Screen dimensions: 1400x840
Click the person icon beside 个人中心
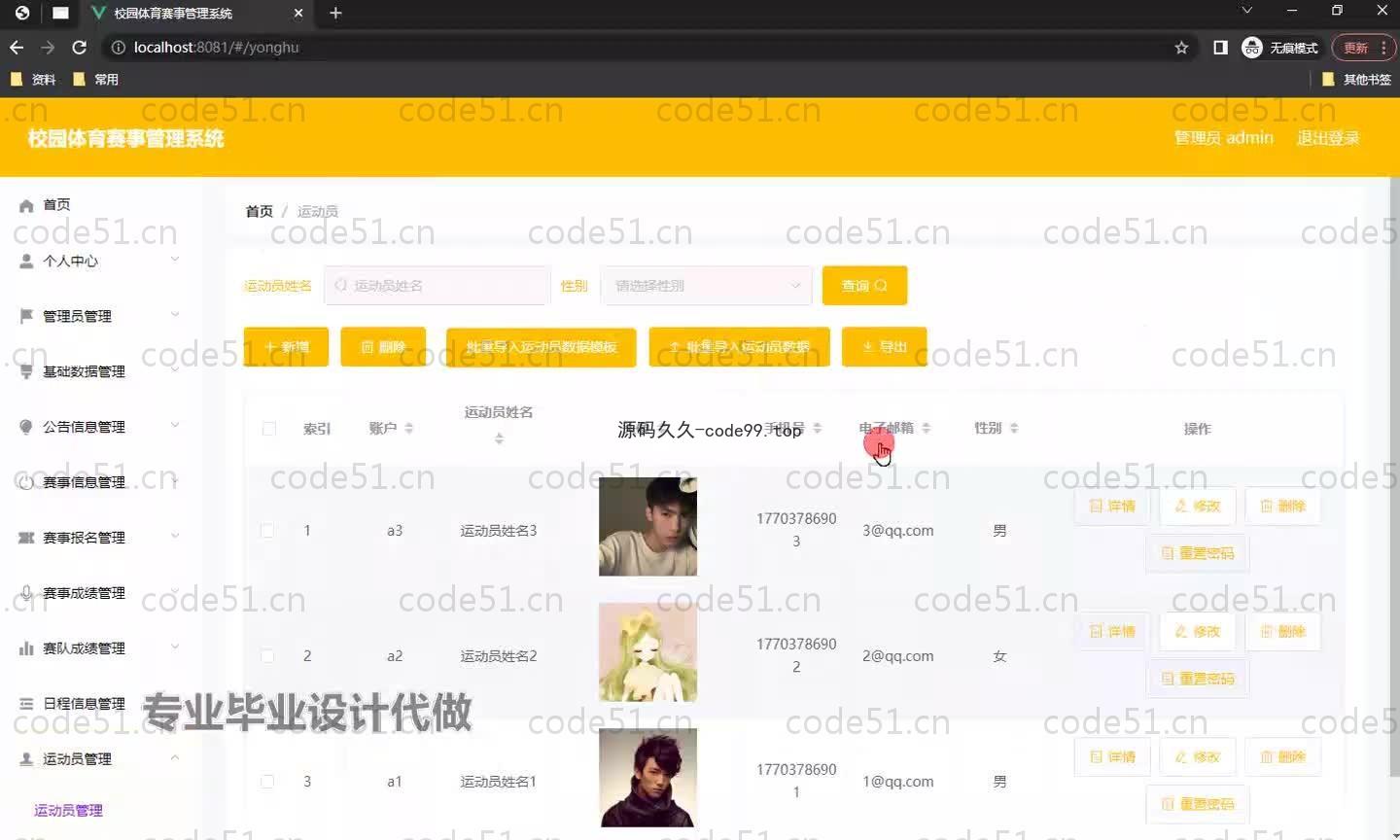(x=26, y=261)
